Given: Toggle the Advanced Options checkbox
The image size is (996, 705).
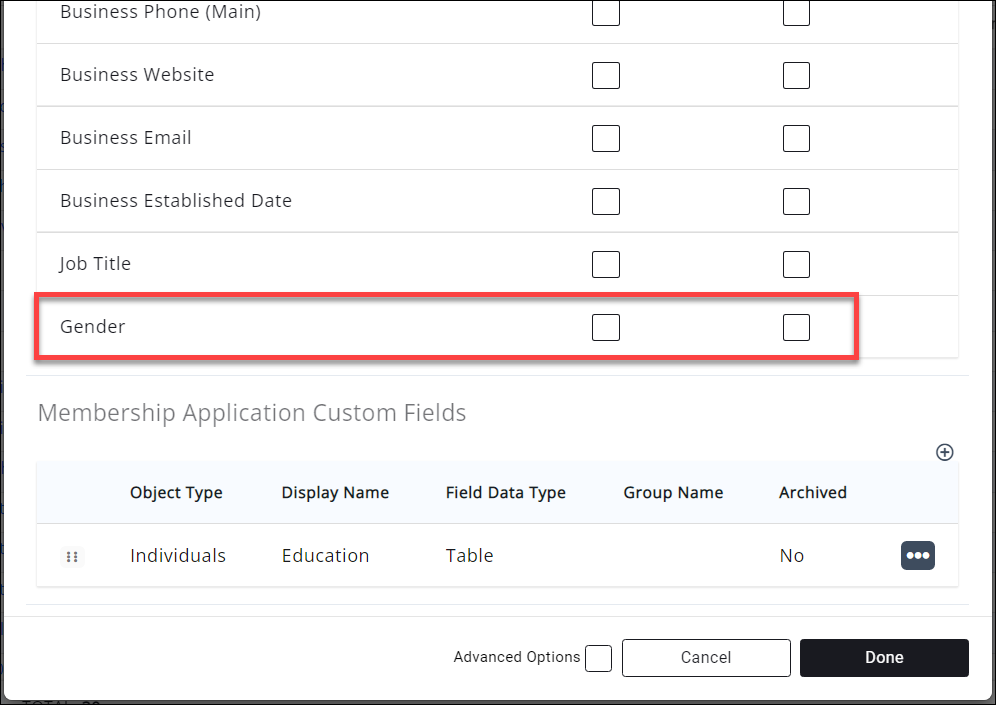Looking at the screenshot, I should pos(598,658).
